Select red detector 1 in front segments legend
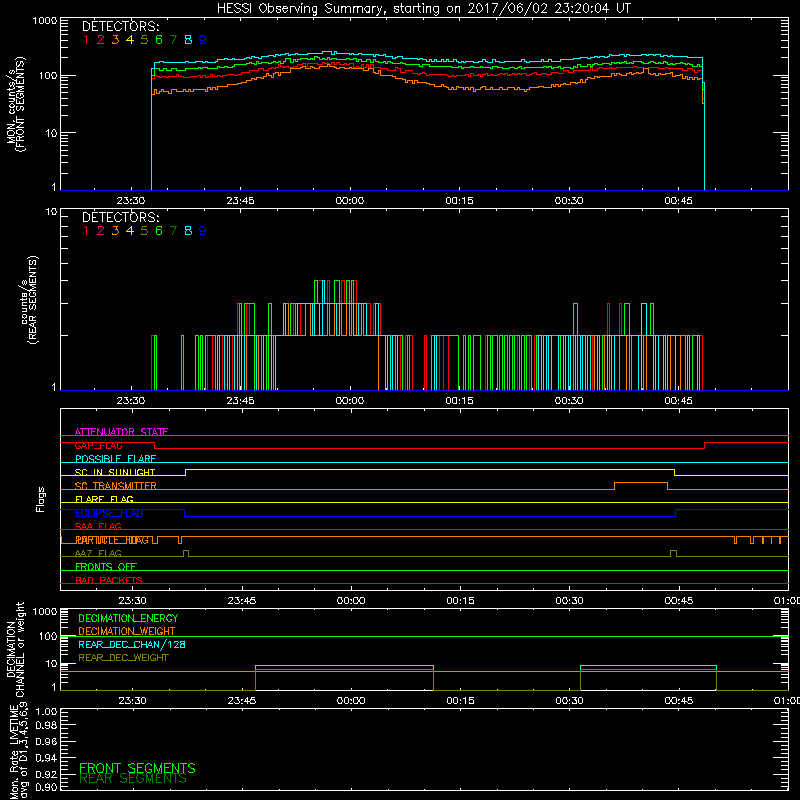The image size is (800, 800). [x=86, y=40]
